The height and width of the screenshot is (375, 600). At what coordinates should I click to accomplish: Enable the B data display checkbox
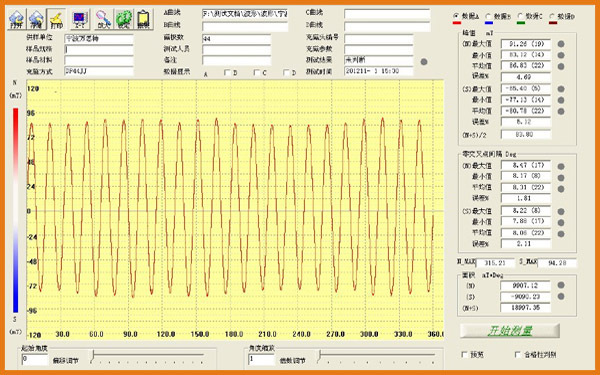227,72
